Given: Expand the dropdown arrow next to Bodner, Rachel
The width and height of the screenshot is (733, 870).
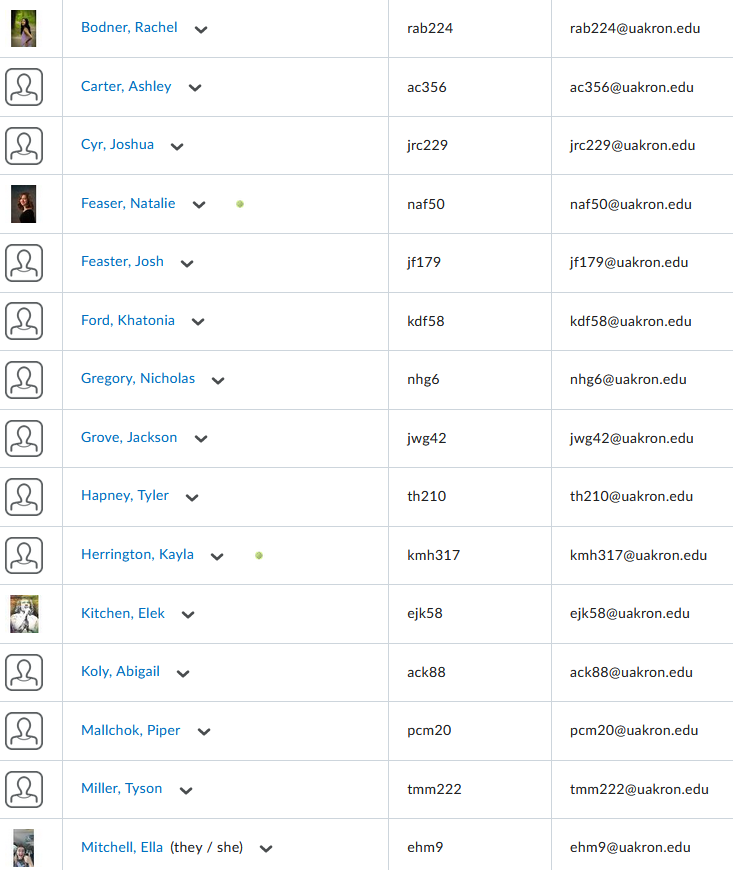Looking at the screenshot, I should pyautogui.click(x=201, y=29).
